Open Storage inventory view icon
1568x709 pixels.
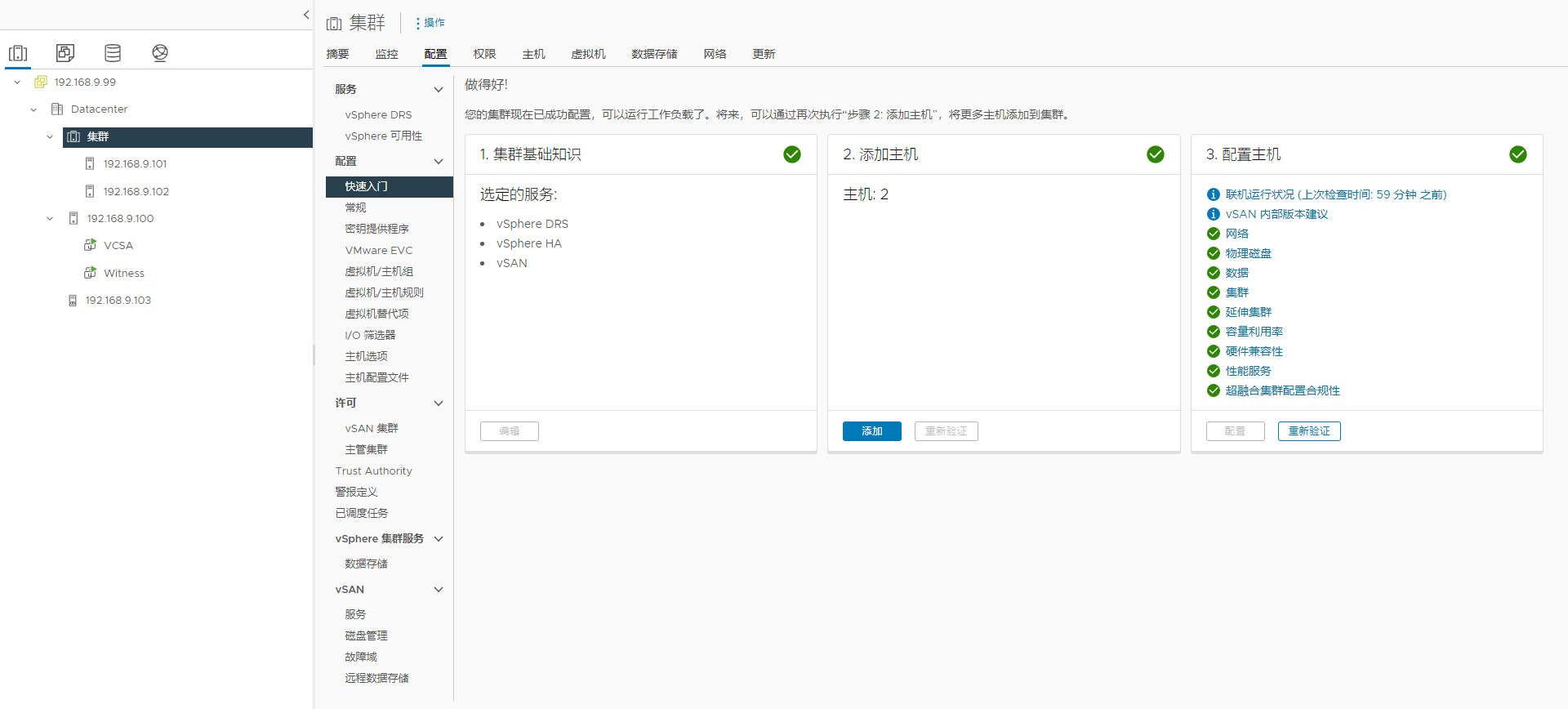[113, 53]
